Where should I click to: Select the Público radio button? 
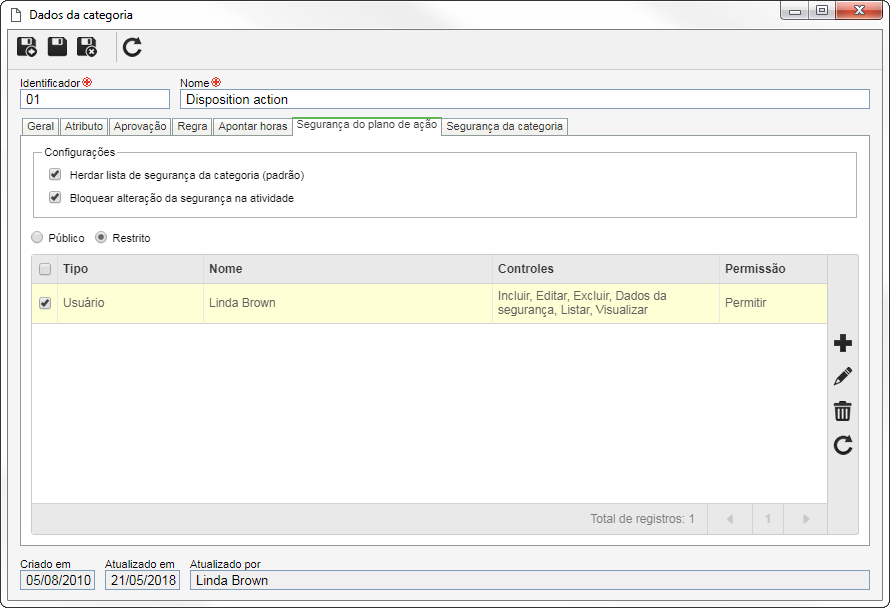coord(37,237)
